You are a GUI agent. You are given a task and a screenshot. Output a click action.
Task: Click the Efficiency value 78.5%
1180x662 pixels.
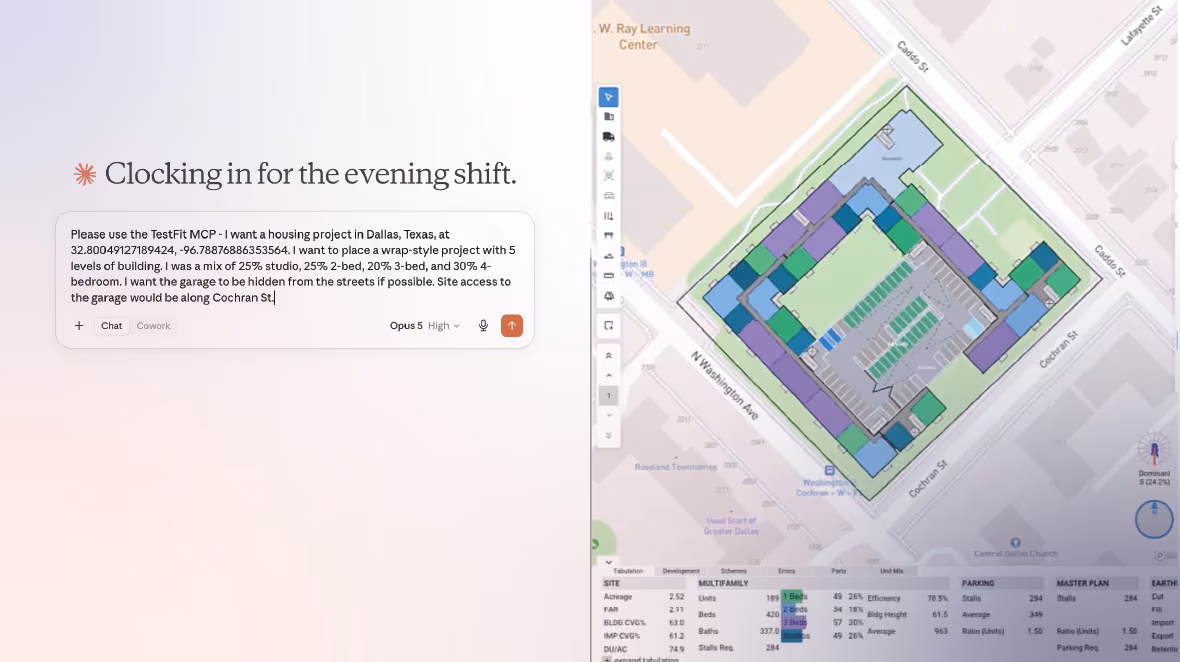[x=937, y=598]
